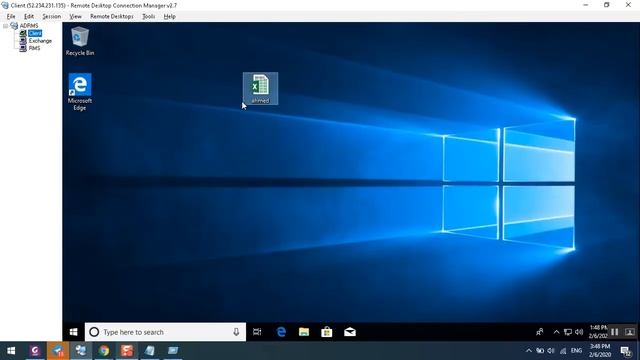Image resolution: width=640 pixels, height=360 pixels.
Task: Click the Exchange server computer icon
Action: 23,41
